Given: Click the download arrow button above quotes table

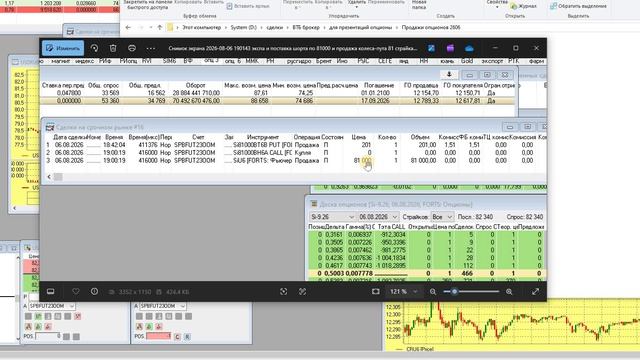Looking at the screenshot, I should (x=449, y=75).
